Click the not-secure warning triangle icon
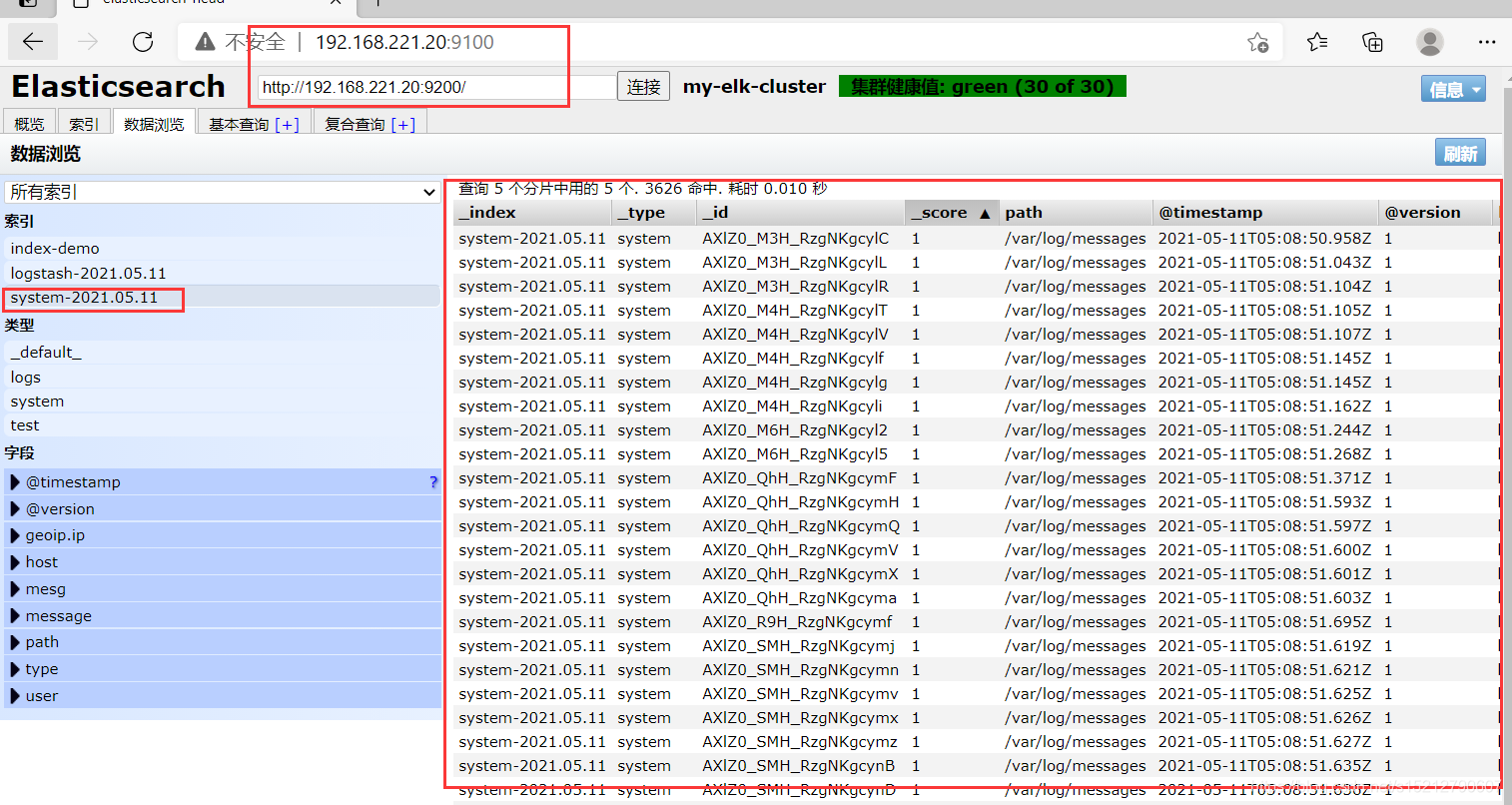Screen dimensions: 1512x805 pyautogui.click(x=205, y=42)
